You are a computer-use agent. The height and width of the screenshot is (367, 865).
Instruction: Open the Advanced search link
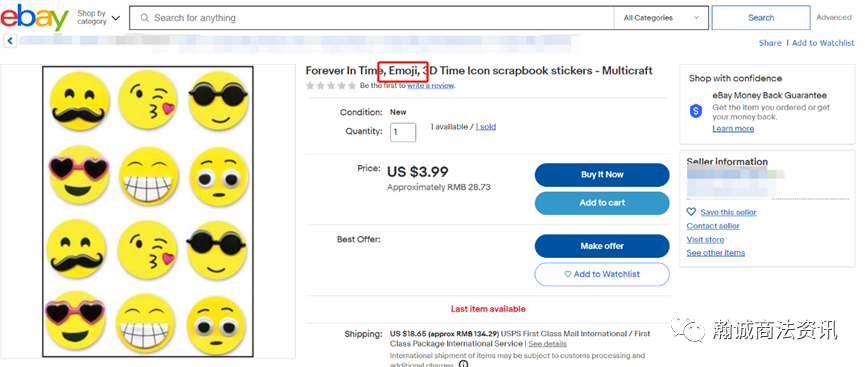pos(834,18)
